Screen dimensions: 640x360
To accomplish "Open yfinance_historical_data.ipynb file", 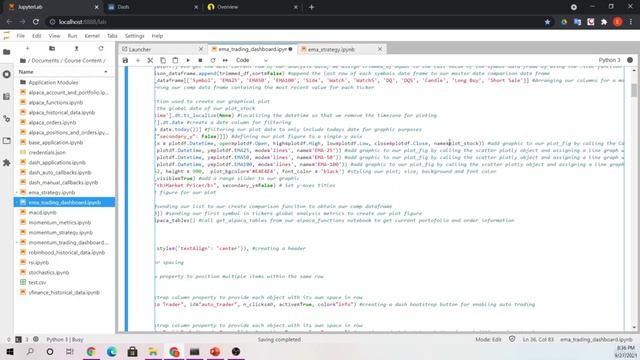I will pyautogui.click(x=64, y=292).
